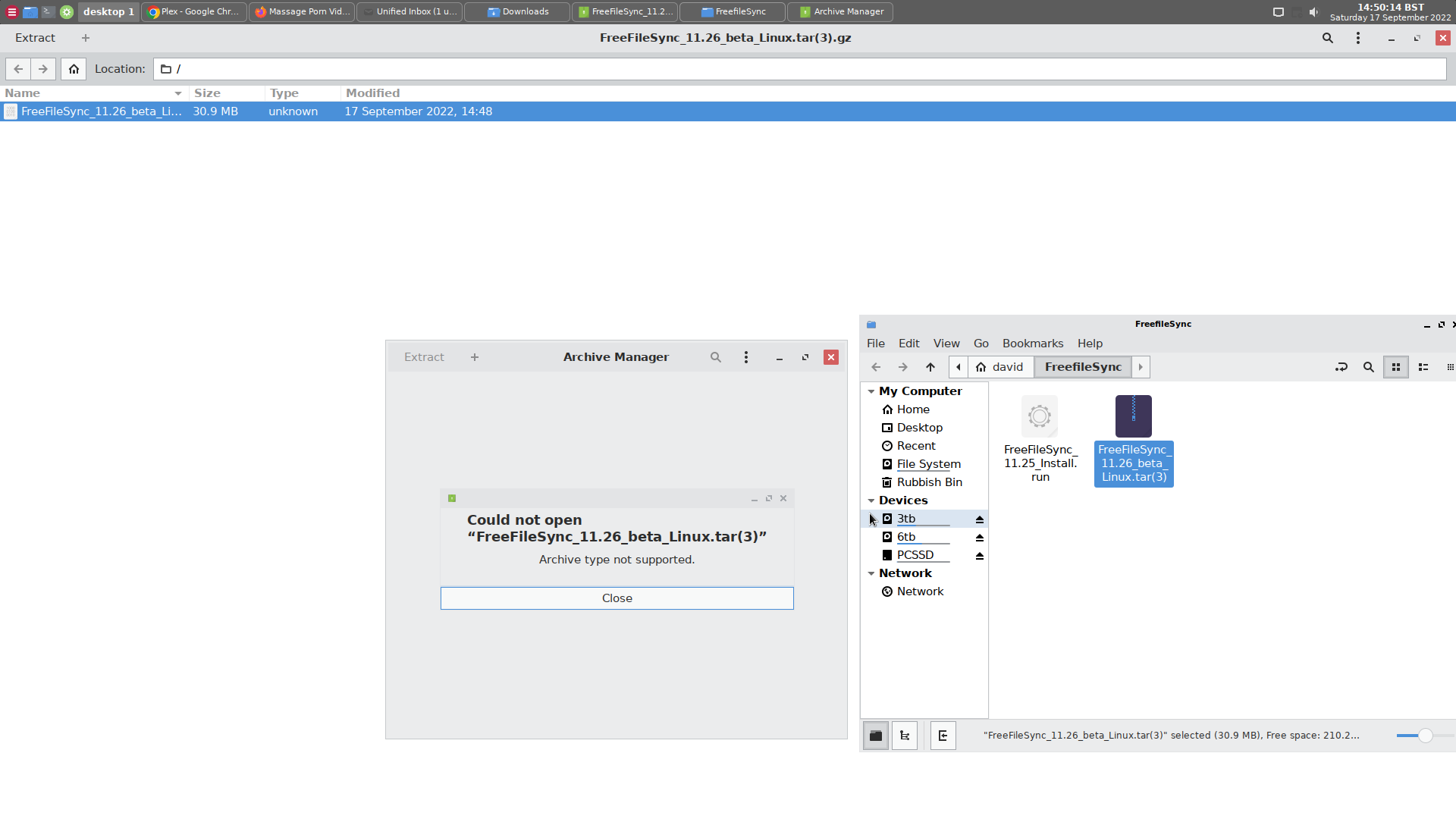Click plus icon in small Archive Manager window
The image size is (1456, 819).
tap(475, 357)
